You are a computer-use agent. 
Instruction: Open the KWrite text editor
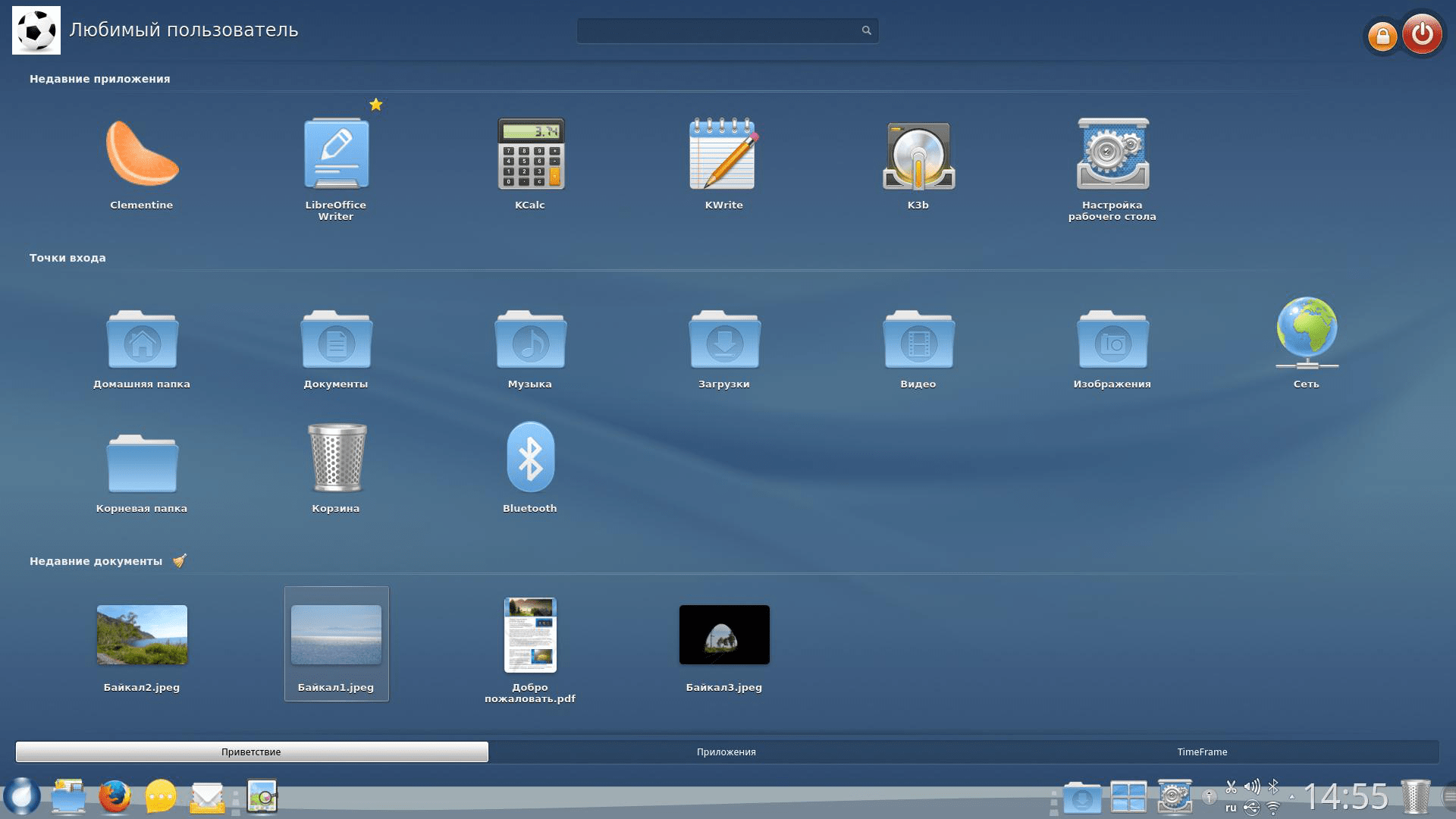(723, 155)
